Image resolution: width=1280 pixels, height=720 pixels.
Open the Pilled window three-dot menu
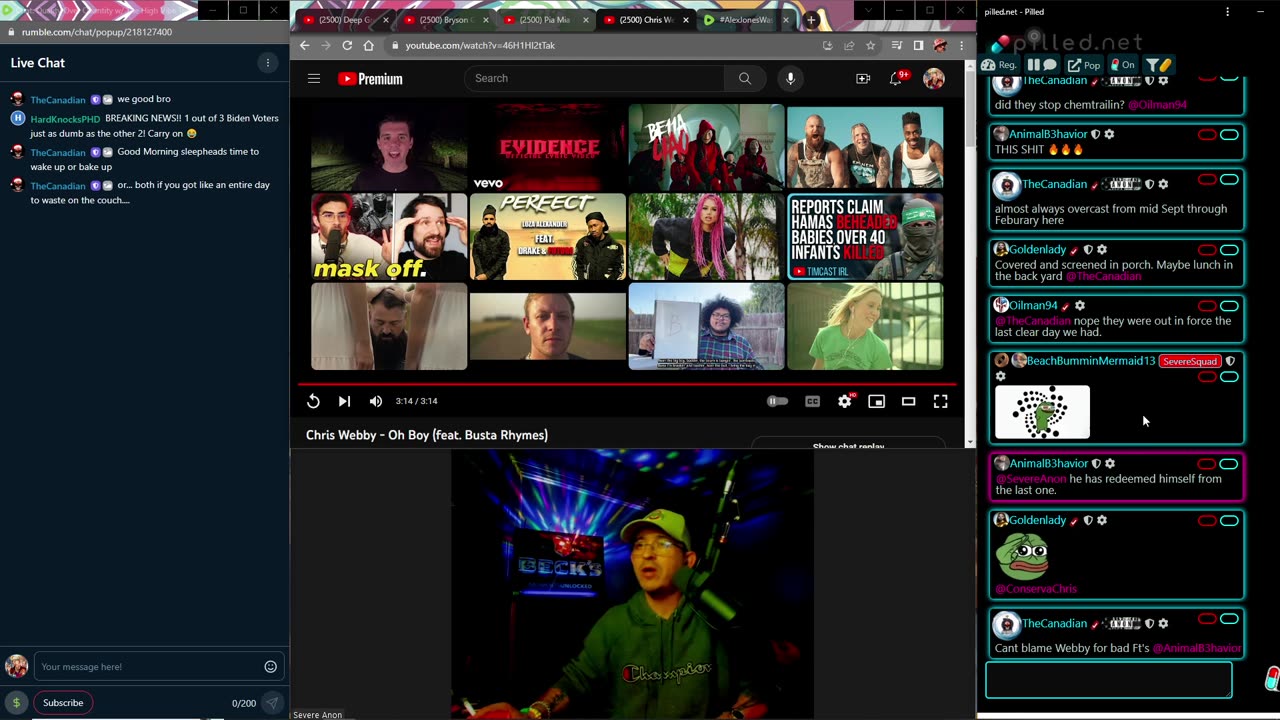tap(1227, 12)
